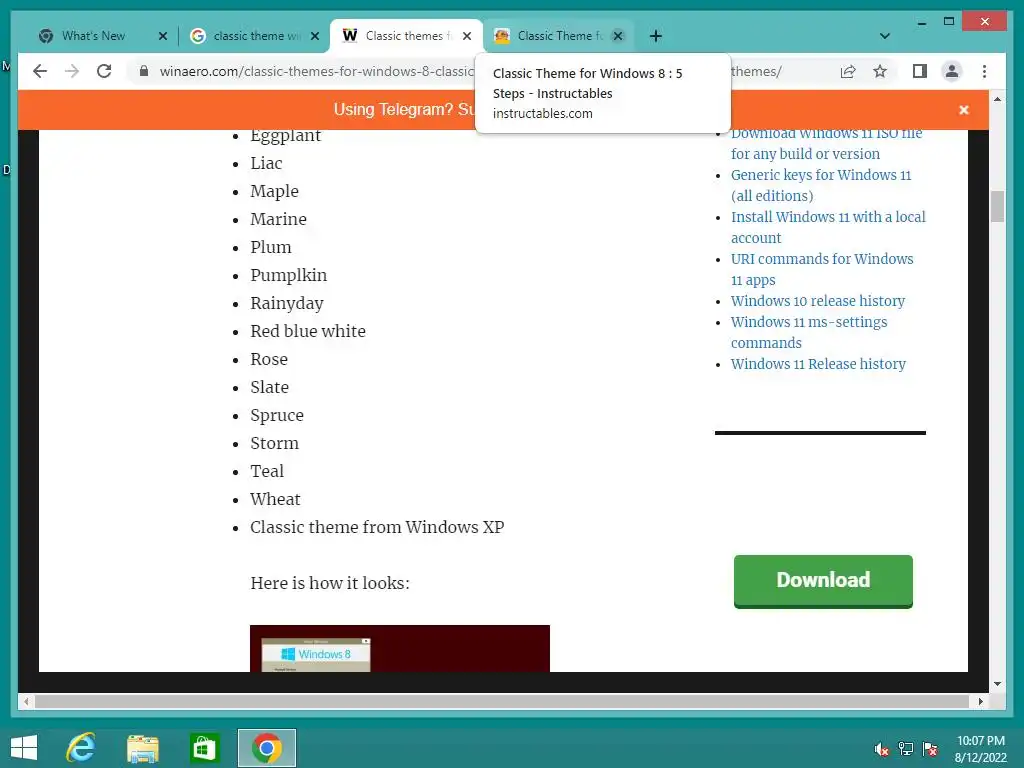The image size is (1024, 768).
Task: Close the Winaero Classic themes tab
Action: pos(467,36)
